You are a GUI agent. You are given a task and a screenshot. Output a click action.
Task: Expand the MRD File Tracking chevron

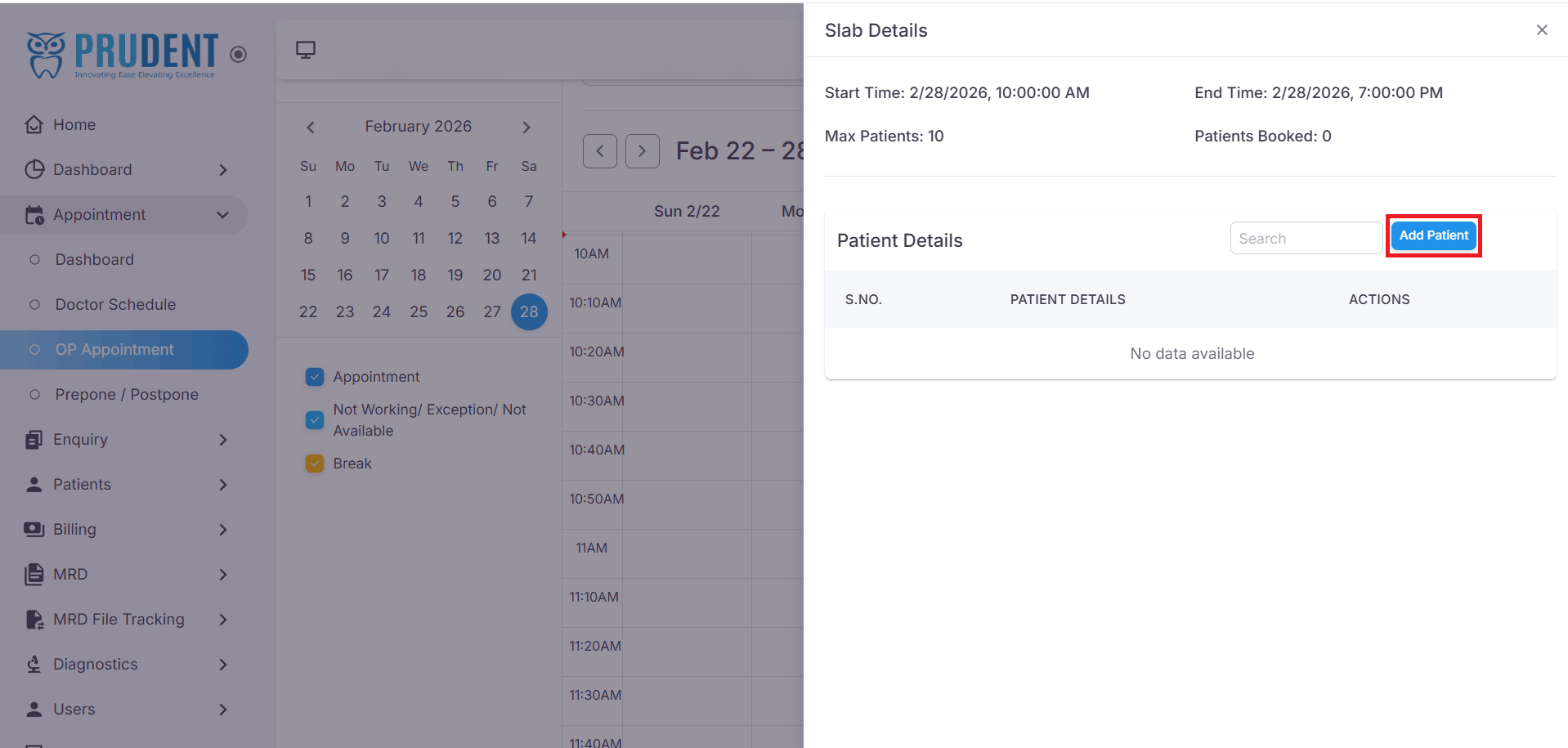coord(223,620)
